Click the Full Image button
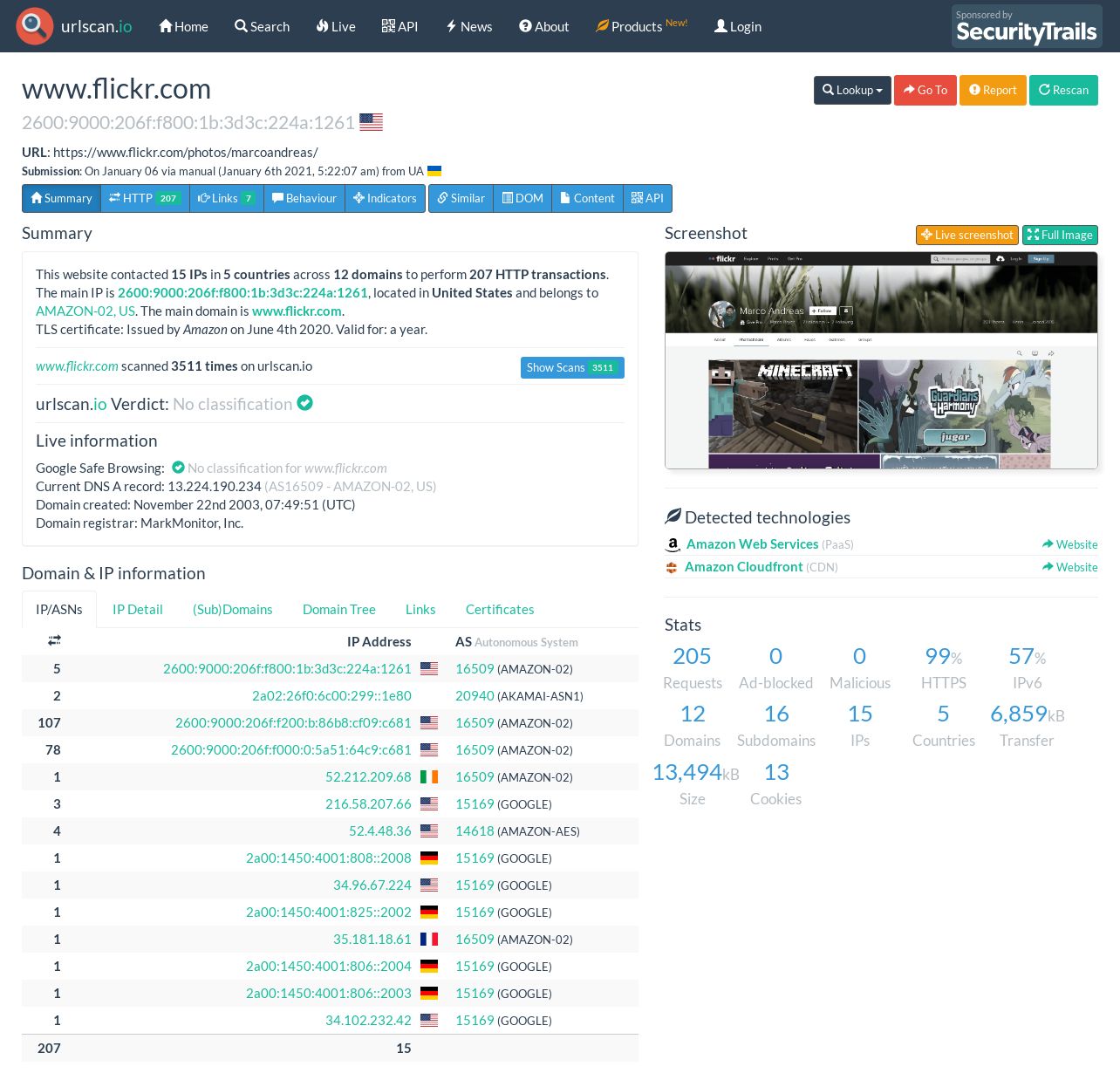This screenshot has height=1080, width=1120. tap(1060, 235)
